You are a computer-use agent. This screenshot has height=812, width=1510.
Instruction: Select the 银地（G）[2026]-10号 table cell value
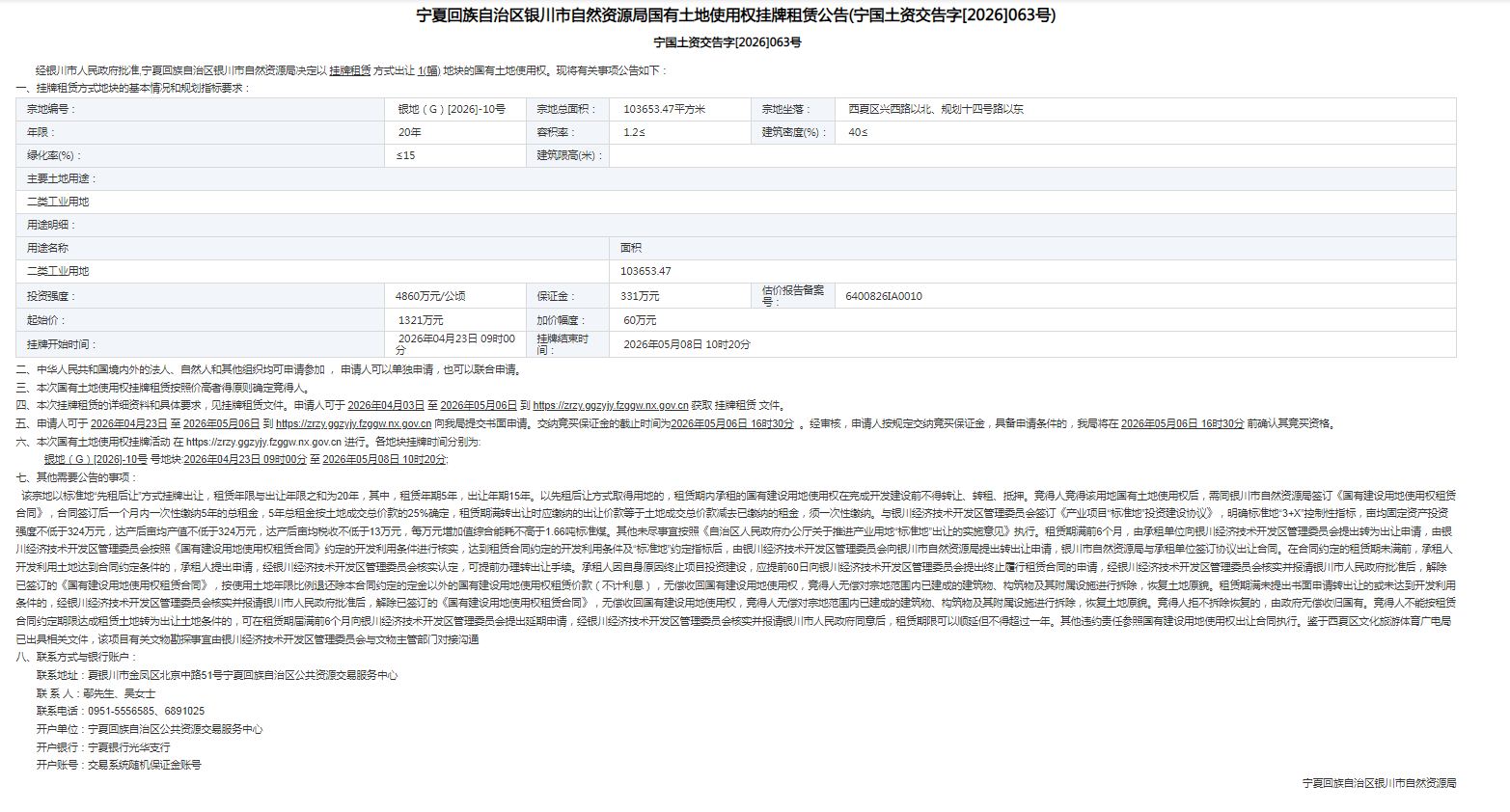(x=451, y=110)
